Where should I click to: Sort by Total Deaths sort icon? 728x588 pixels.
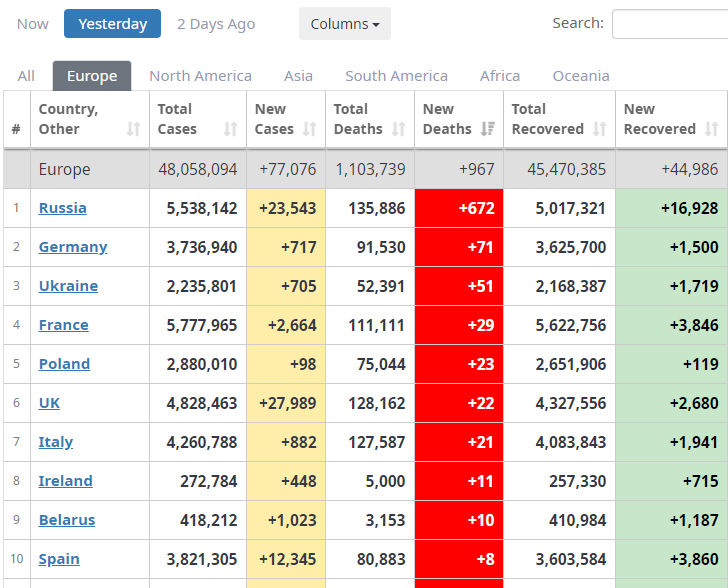tap(398, 129)
